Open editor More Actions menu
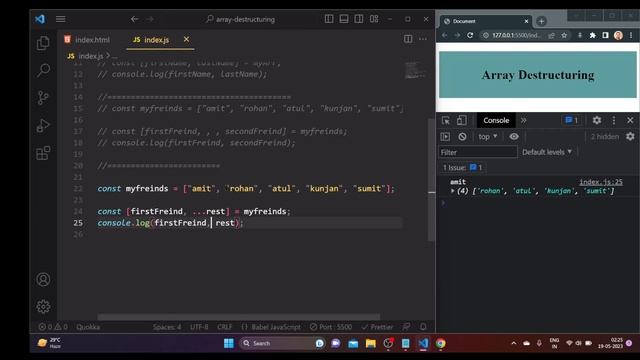This screenshot has height=360, width=640. tap(423, 39)
